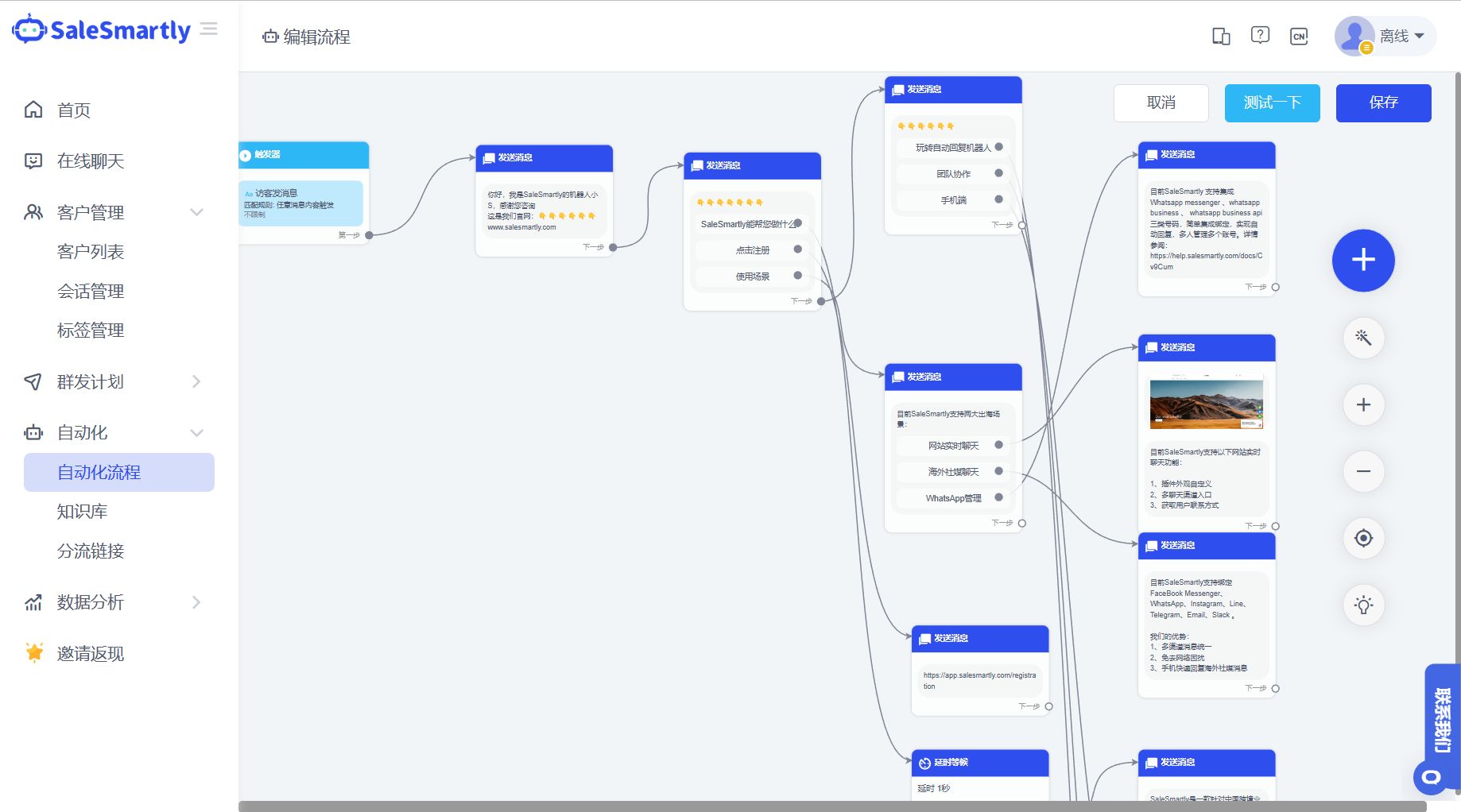Click the 延时 1秒 text
The width and height of the screenshot is (1461, 812).
pyautogui.click(x=934, y=788)
